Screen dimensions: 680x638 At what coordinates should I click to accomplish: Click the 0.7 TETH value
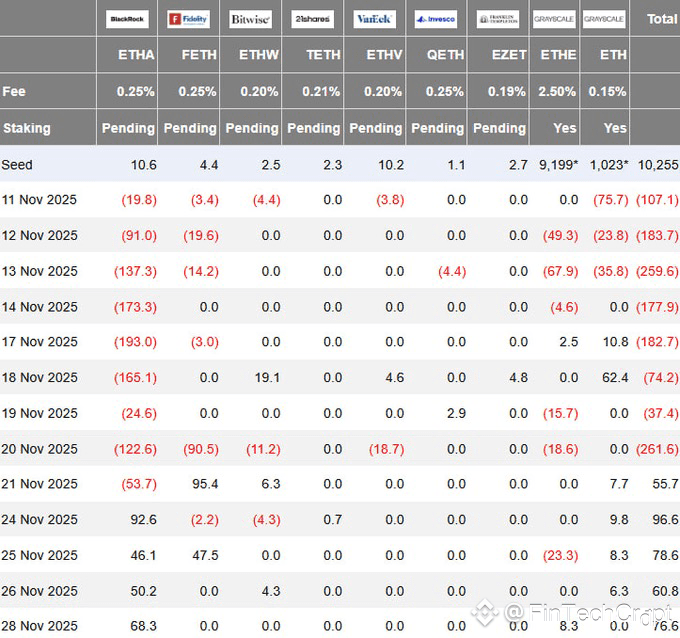[333, 520]
